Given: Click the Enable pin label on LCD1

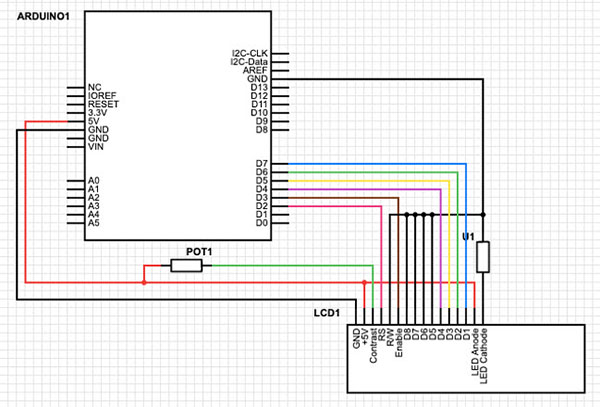Looking at the screenshot, I should point(399,340).
